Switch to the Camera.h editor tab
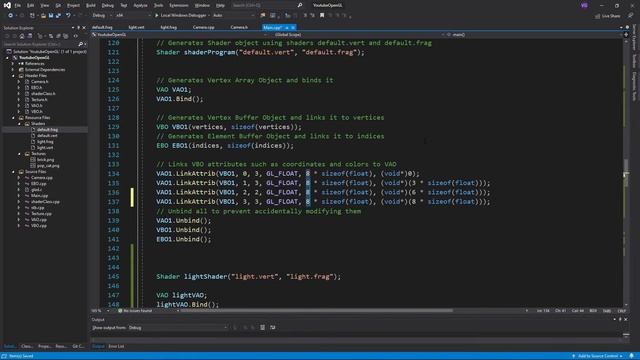The image size is (640, 360). pyautogui.click(x=239, y=27)
